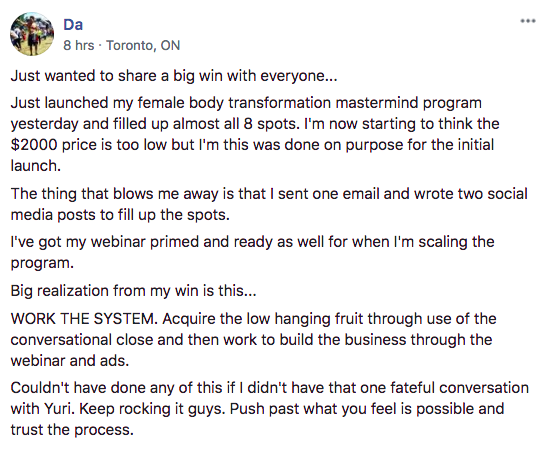Viewport: 542px width, 455px height.
Task: Click the "Keep rocking it guys" sentence
Action: (153, 409)
